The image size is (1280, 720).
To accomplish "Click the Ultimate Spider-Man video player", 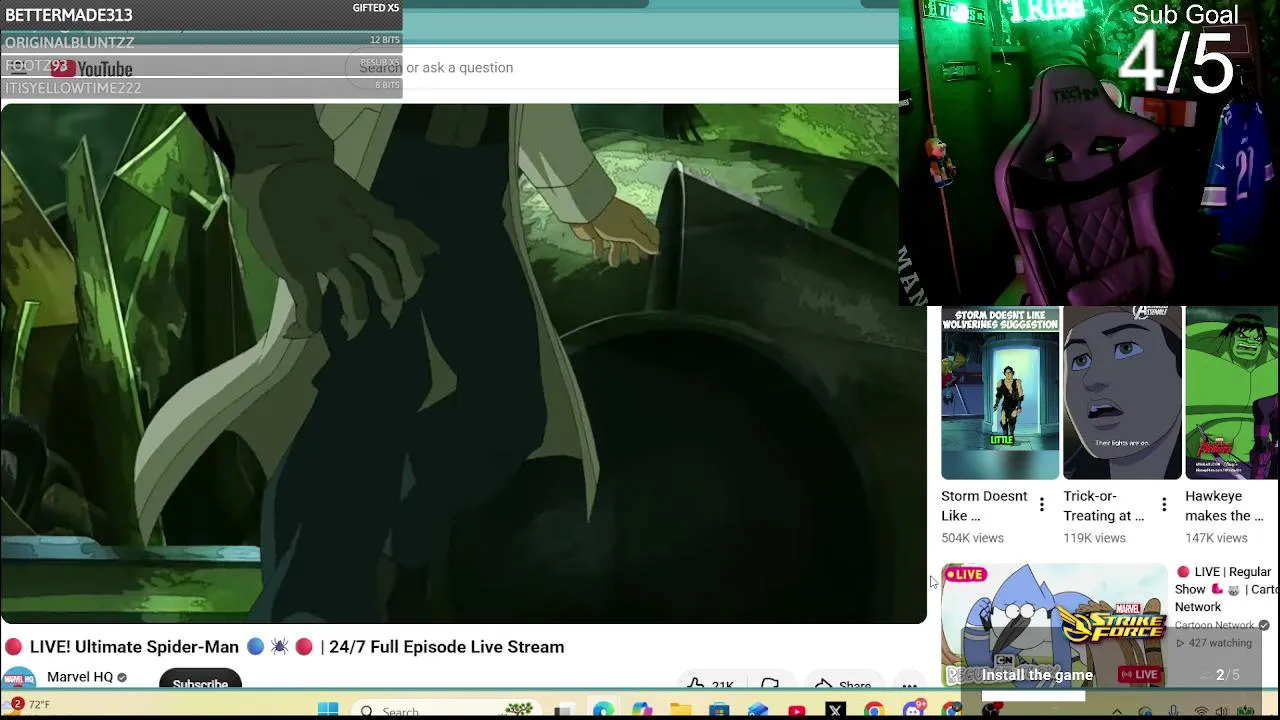I will 463,362.
